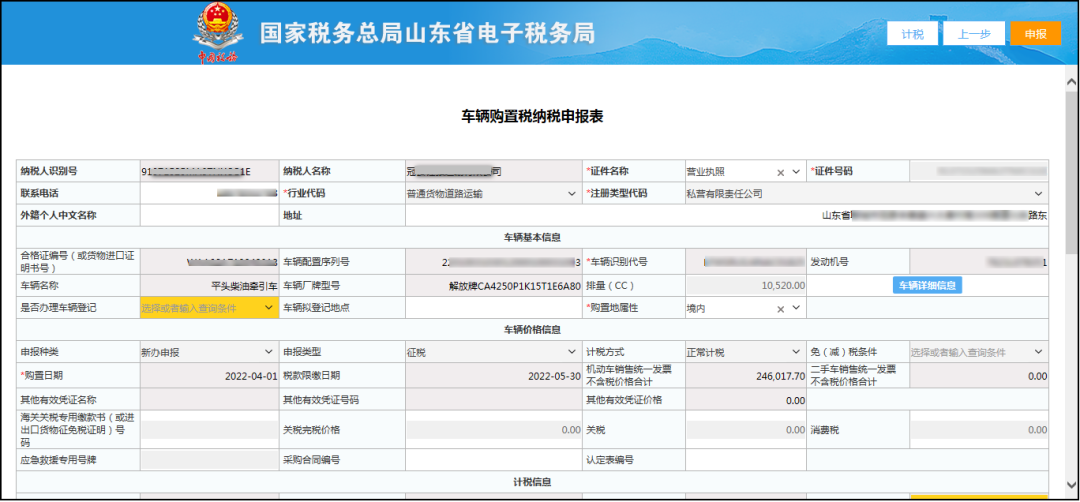Open the 计税方式 dropdown
This screenshot has width=1080, height=502.
pyautogui.click(x=745, y=353)
